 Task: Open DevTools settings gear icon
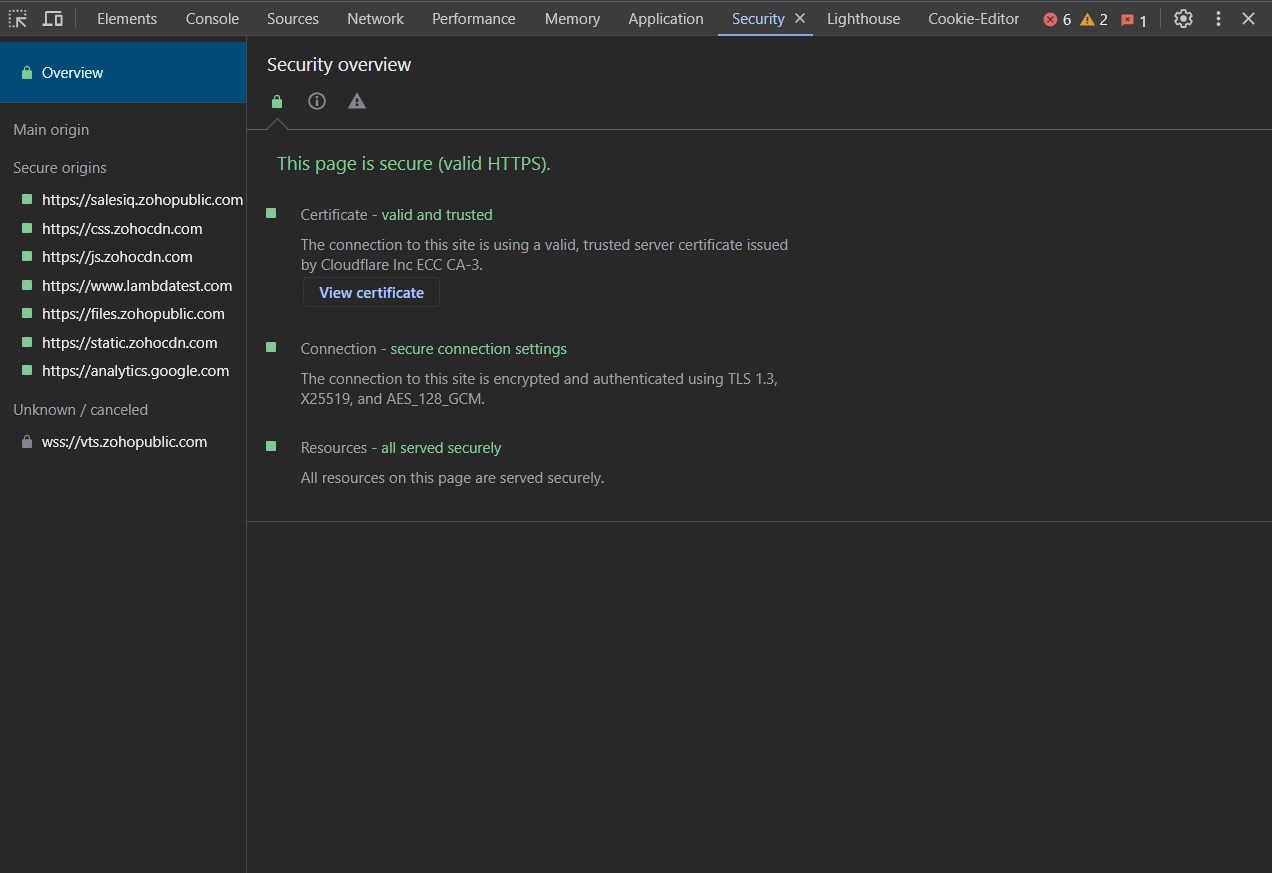1183,19
